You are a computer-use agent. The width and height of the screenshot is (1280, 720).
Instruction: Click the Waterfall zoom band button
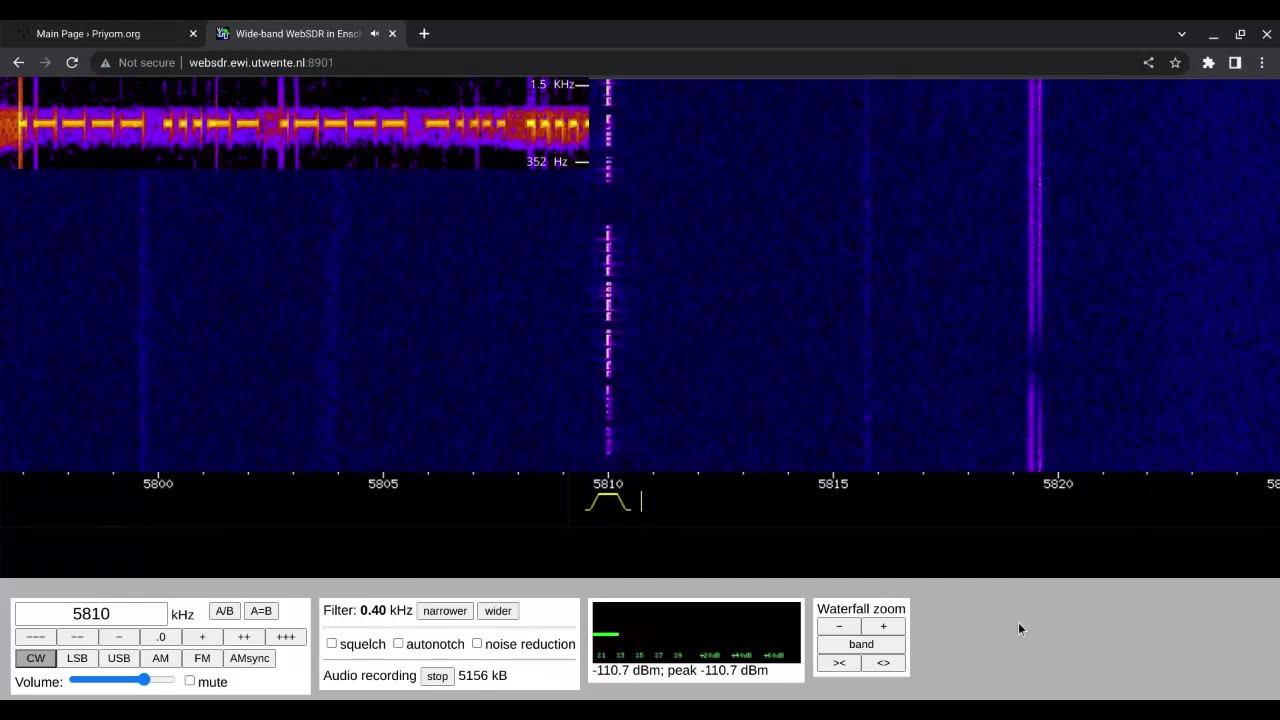[x=861, y=644]
